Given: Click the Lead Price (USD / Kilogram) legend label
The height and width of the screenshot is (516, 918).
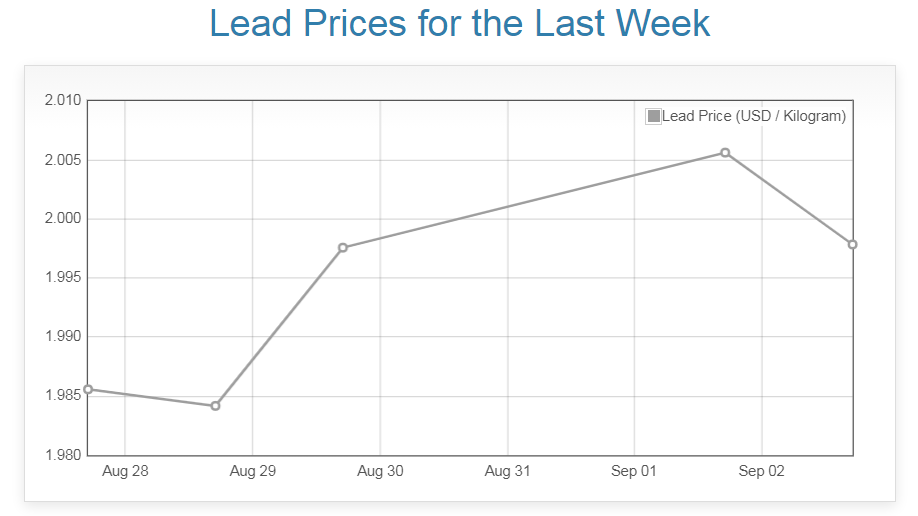Looking at the screenshot, I should point(754,116).
